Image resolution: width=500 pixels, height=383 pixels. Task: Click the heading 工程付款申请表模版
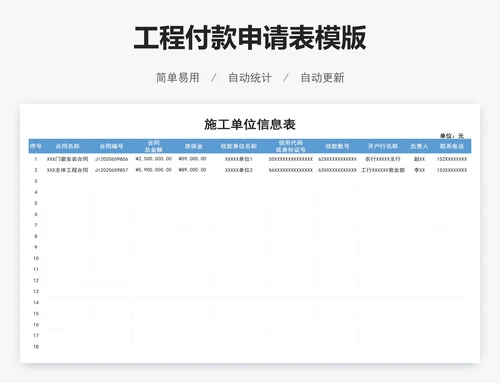pyautogui.click(x=250, y=38)
